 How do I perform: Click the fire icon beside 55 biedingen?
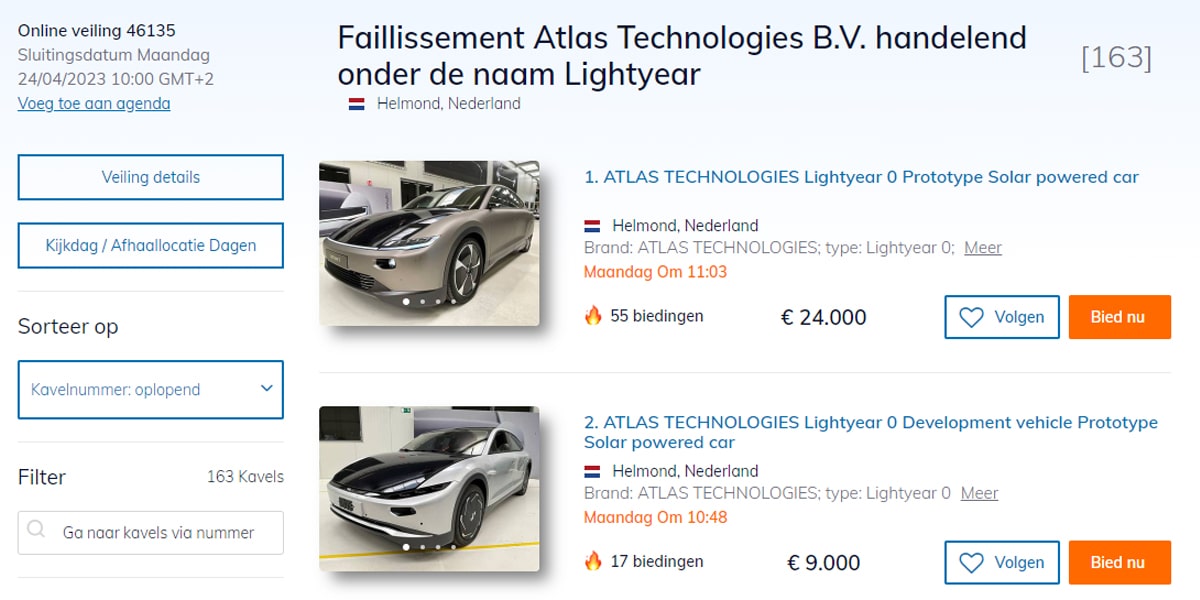click(593, 316)
